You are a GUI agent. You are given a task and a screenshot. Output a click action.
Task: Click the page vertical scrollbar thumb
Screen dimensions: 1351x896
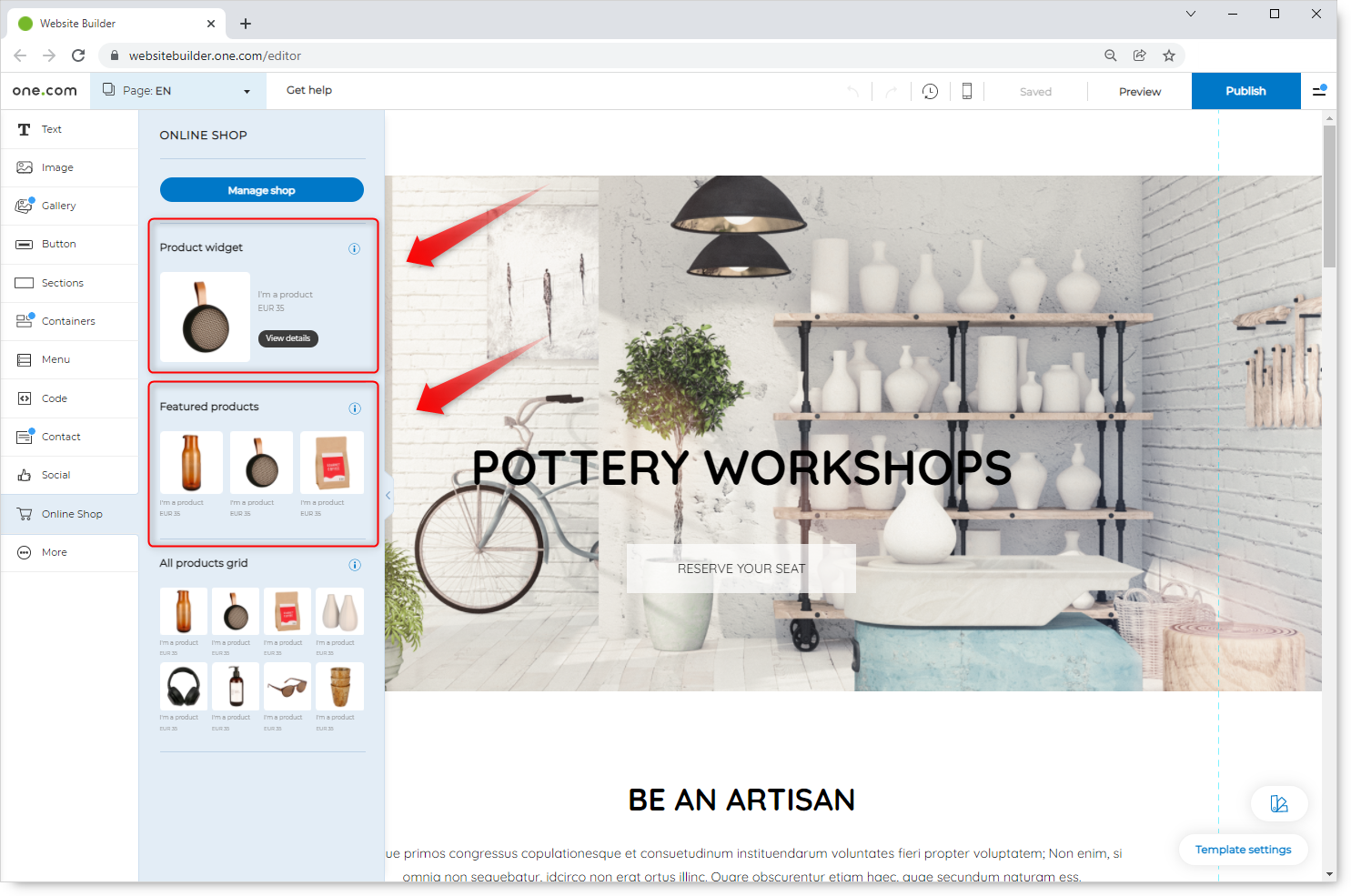click(x=1329, y=196)
